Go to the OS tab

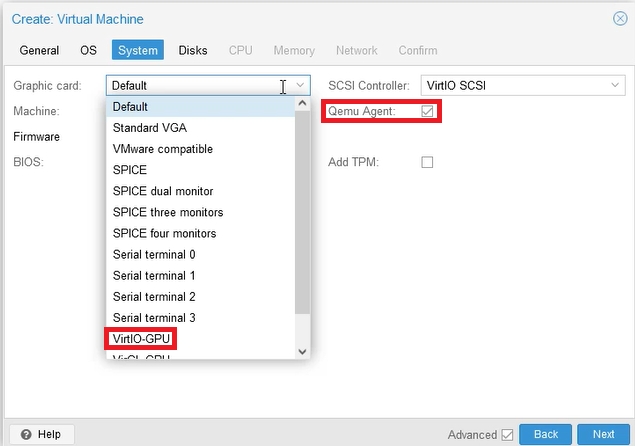88,50
